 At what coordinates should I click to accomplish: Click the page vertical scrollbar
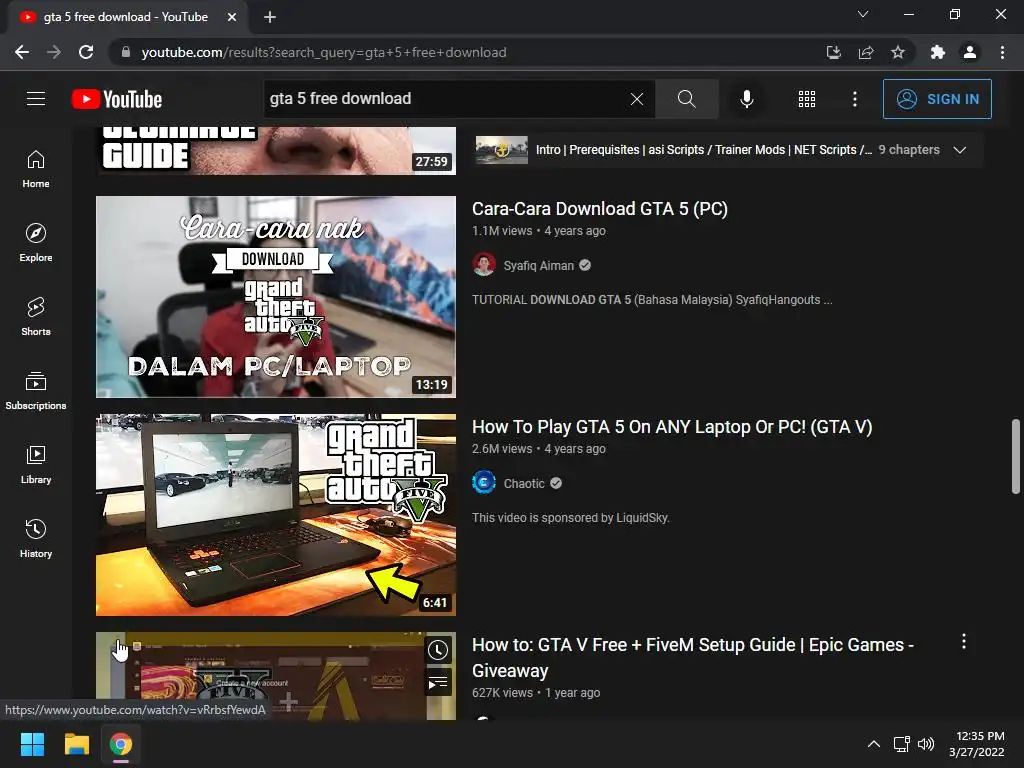1016,456
